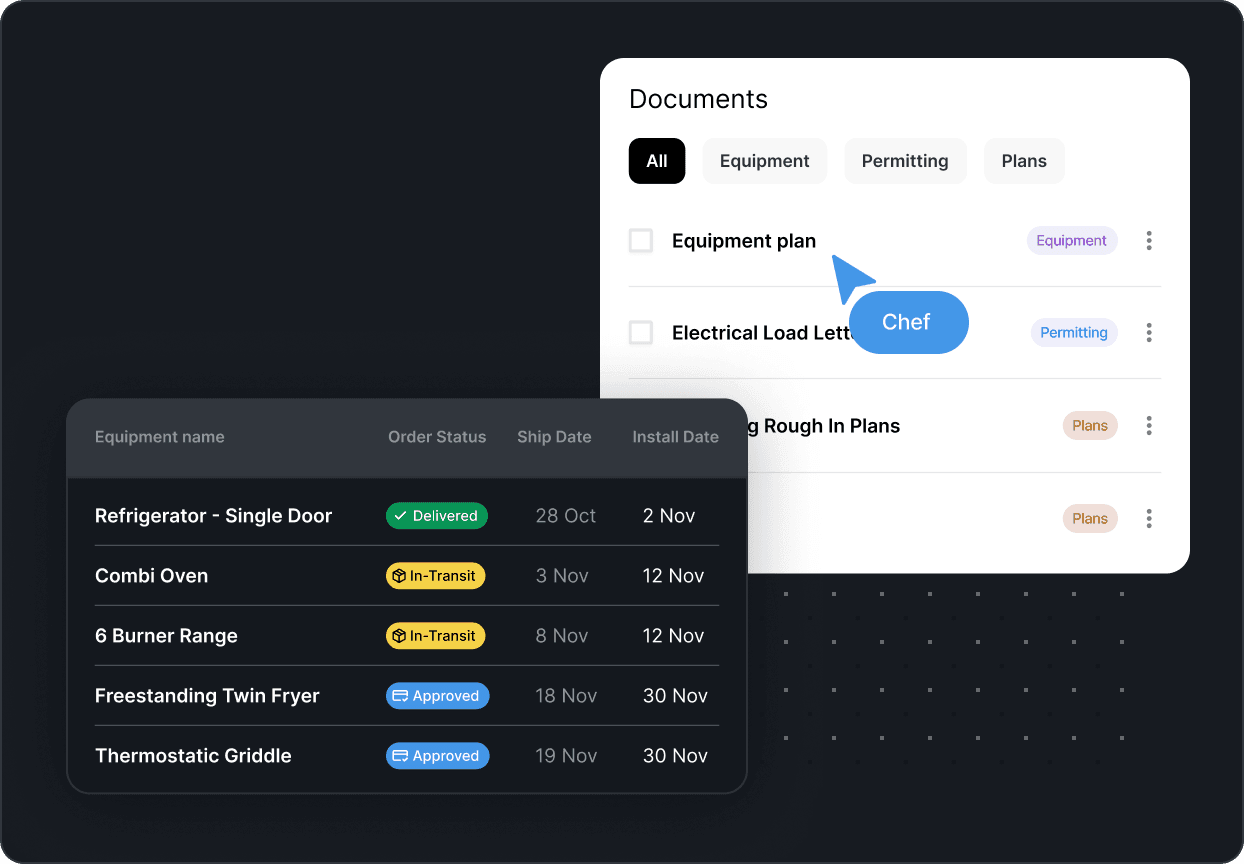Click the Chef cursor chip
The image size is (1244, 864).
click(x=908, y=322)
